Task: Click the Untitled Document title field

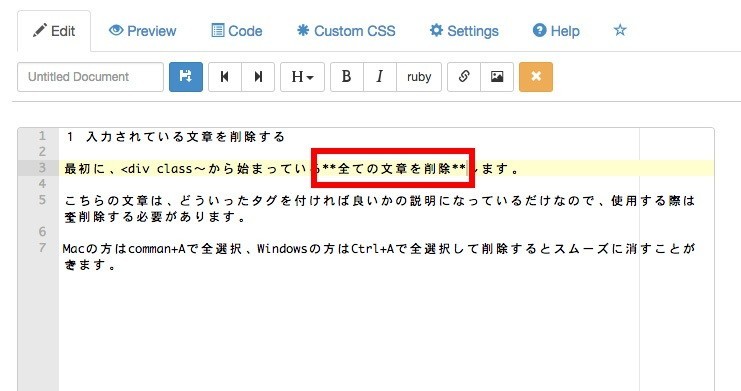Action: click(90, 77)
